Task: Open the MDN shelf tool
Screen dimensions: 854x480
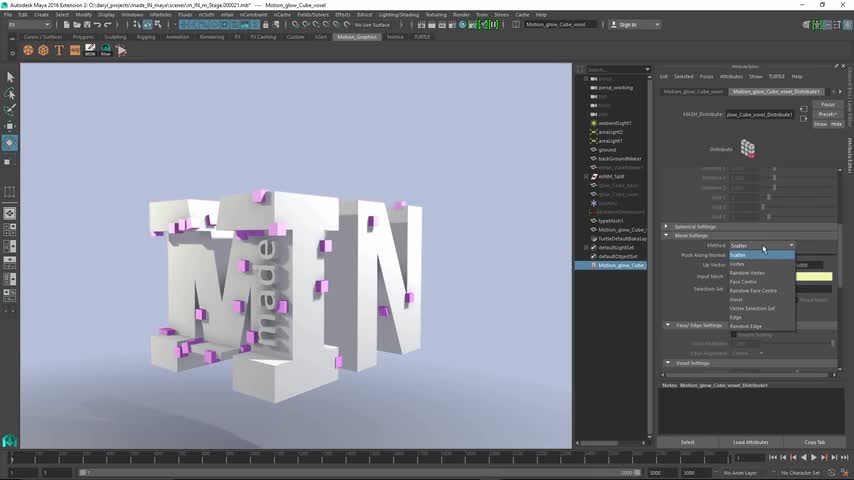Action: tap(90, 51)
